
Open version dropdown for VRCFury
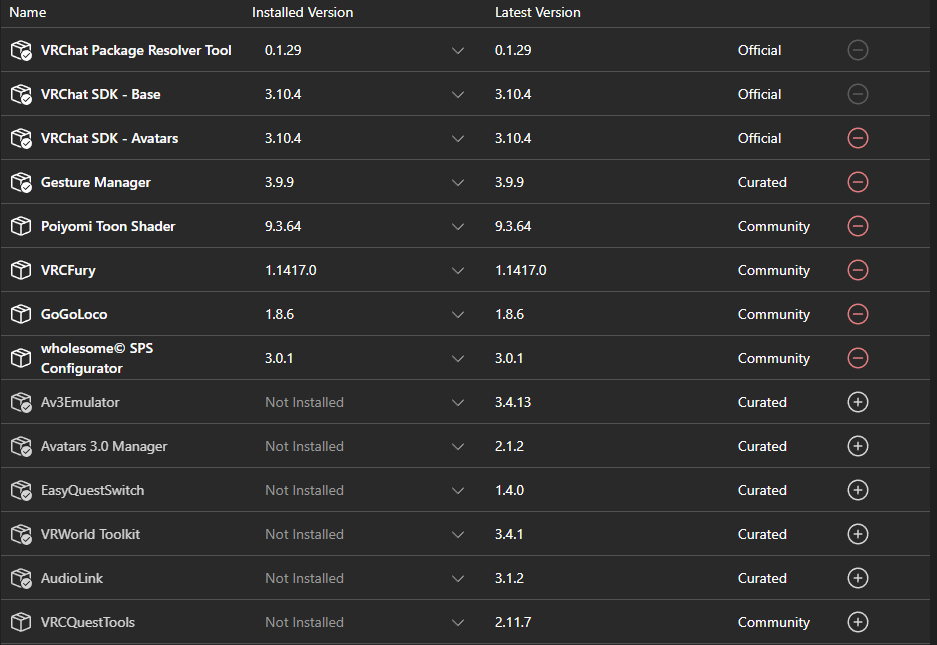[x=458, y=270]
